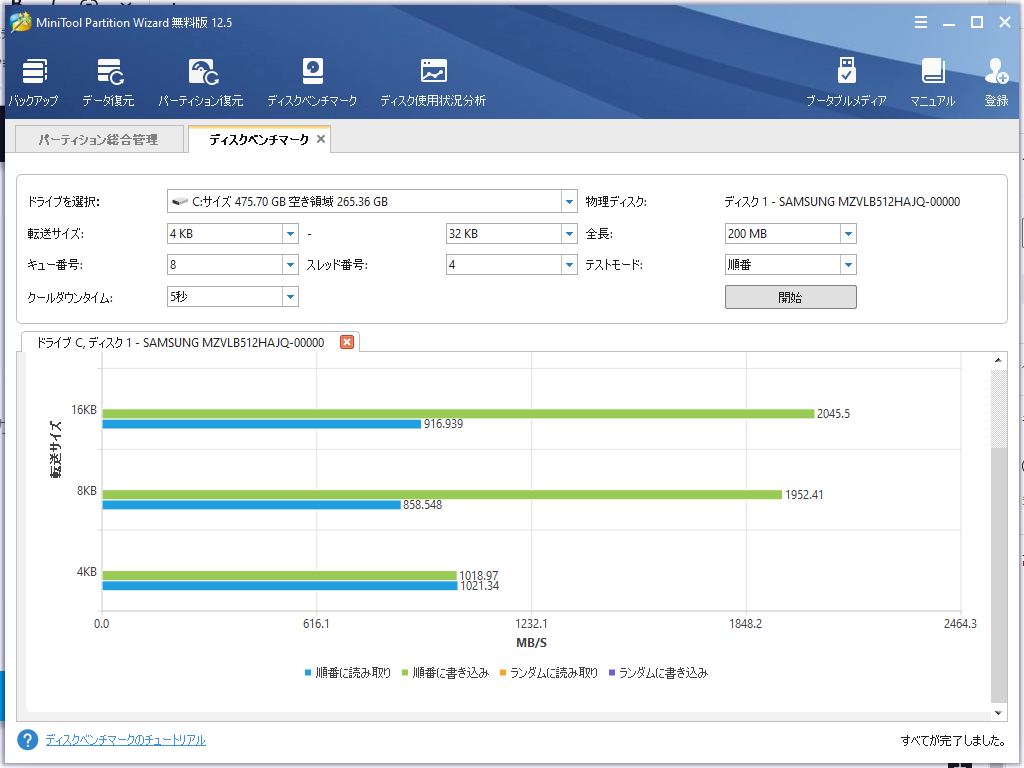Open the クールダウンタイム 5秒 dropdown
This screenshot has width=1024, height=768.
[x=291, y=296]
